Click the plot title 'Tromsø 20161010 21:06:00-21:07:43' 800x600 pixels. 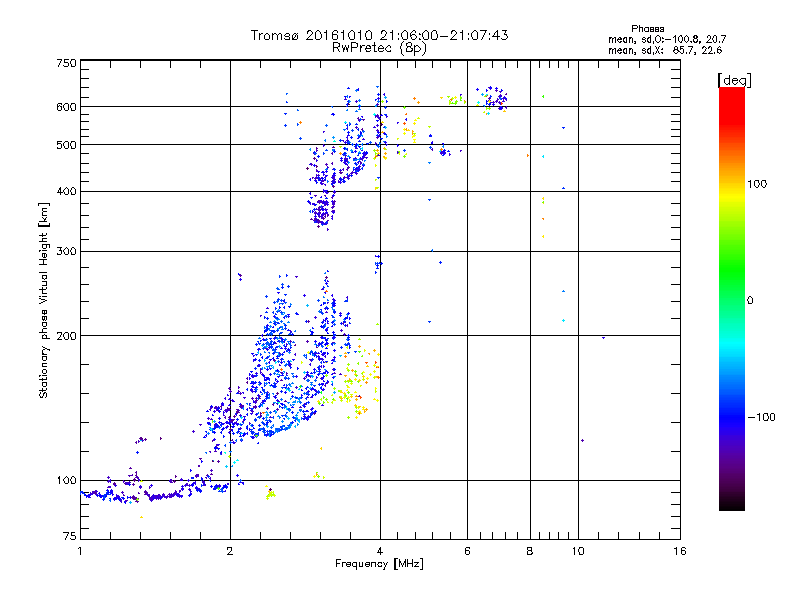(379, 35)
